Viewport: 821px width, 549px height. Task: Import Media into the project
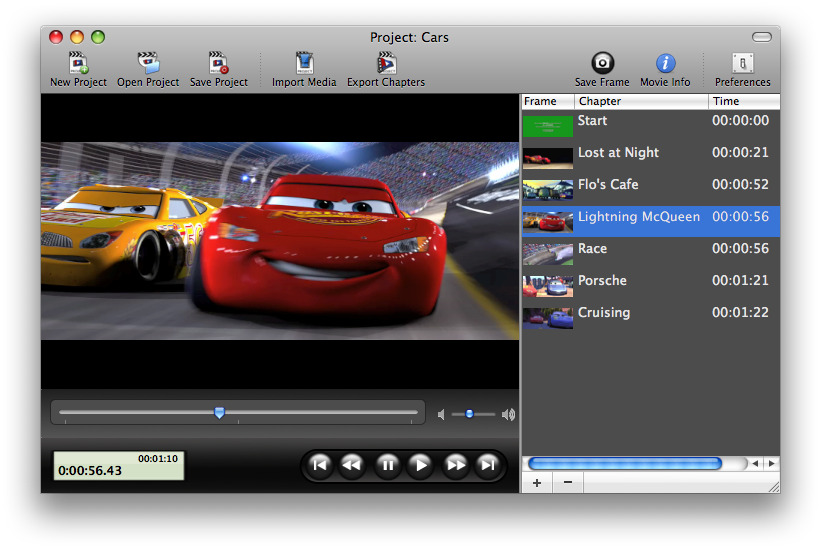tap(304, 69)
